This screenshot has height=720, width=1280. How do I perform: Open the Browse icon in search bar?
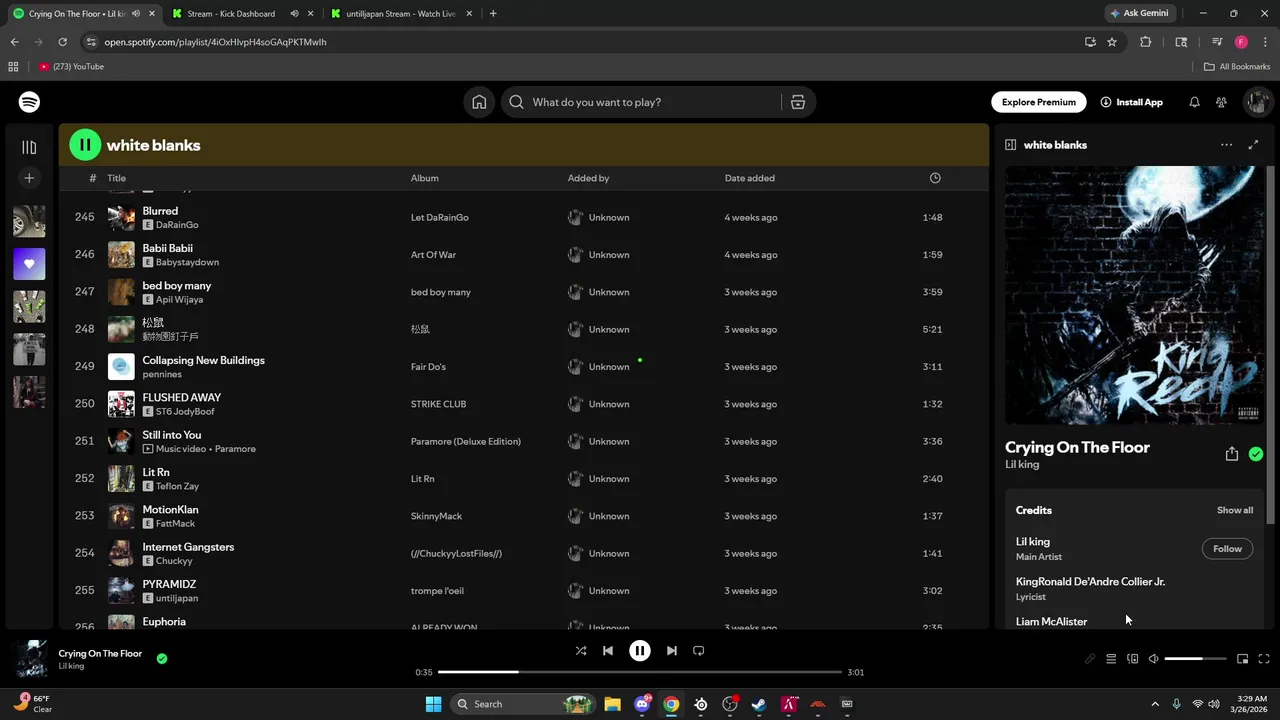tap(798, 102)
